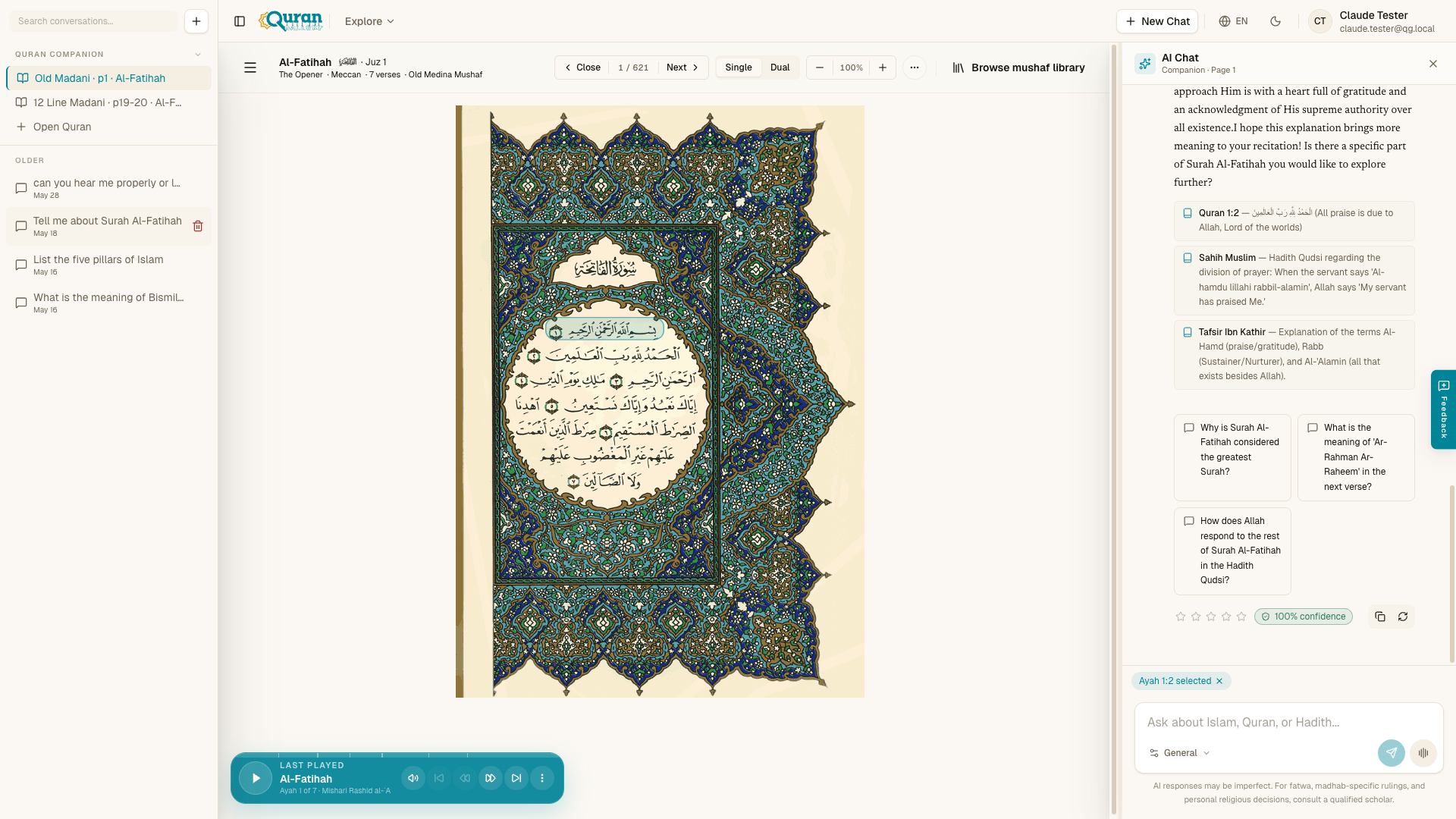Open the EN language selector
Image resolution: width=1456 pixels, height=819 pixels.
coord(1233,21)
